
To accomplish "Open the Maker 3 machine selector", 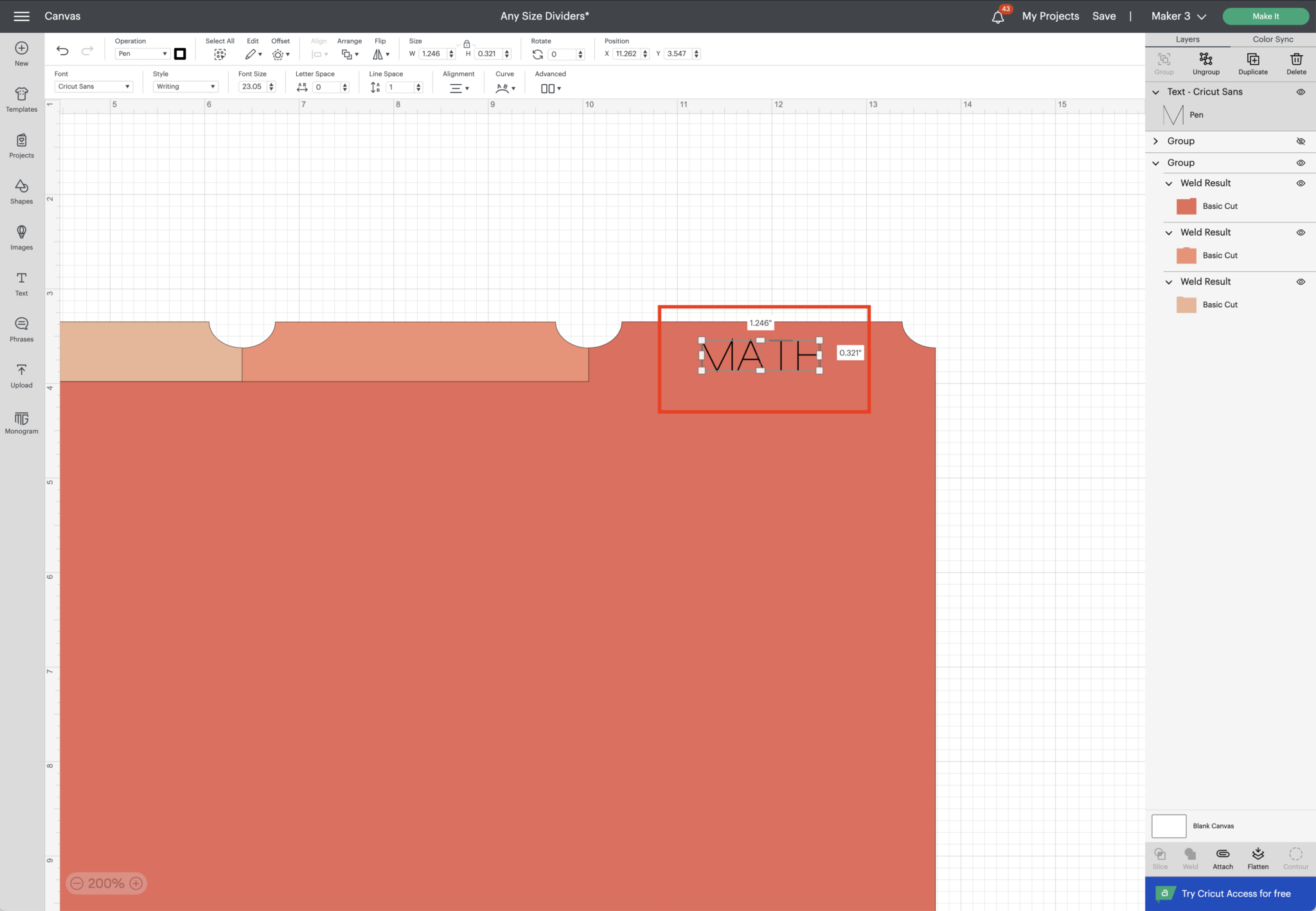I will (x=1177, y=15).
